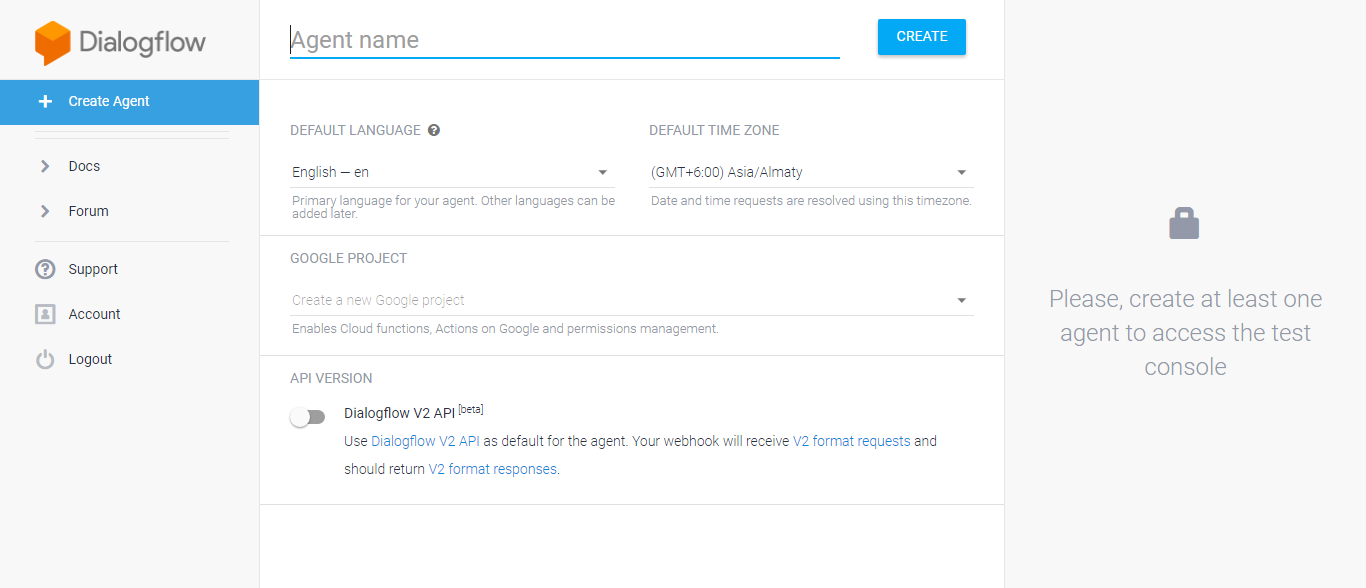Viewport: 1366px width, 588px height.
Task: Click the Dialogflow logo icon
Action: [52, 43]
